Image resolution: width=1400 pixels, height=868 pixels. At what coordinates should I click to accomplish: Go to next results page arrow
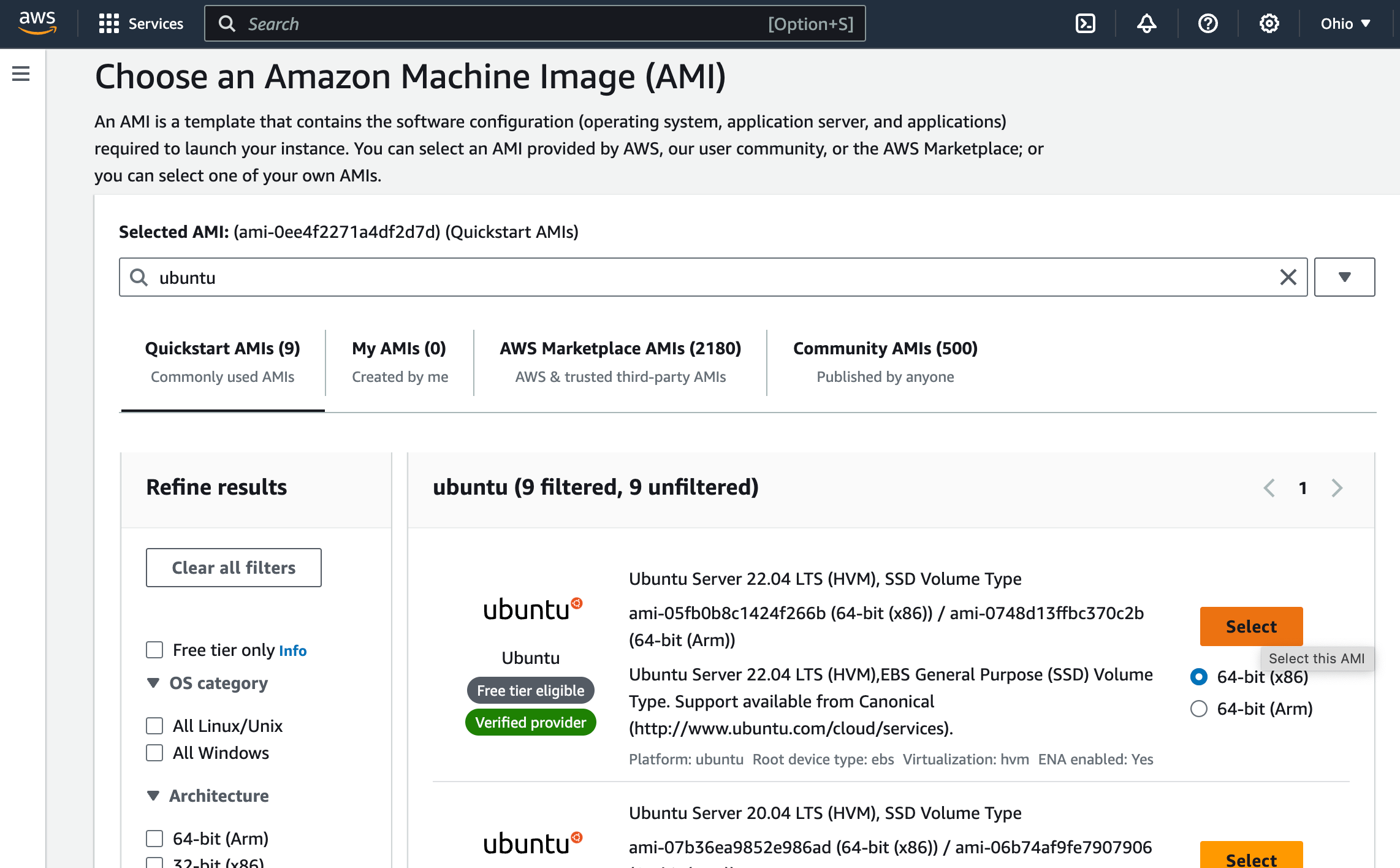[1337, 488]
